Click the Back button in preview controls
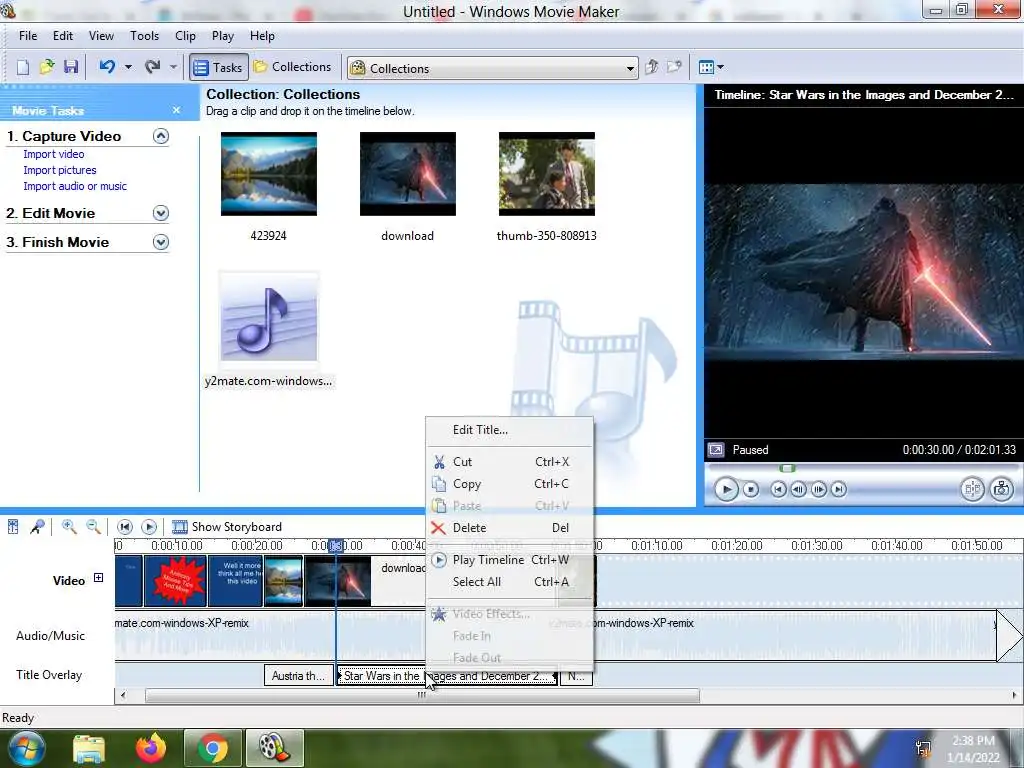Screen dimensions: 1024x768 [x=778, y=489]
